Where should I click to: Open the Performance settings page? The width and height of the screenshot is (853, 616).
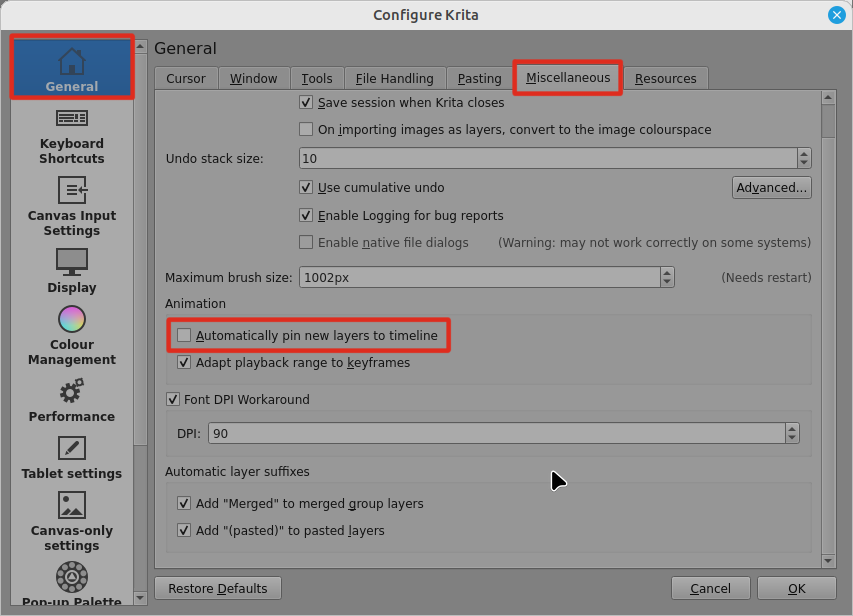72,402
